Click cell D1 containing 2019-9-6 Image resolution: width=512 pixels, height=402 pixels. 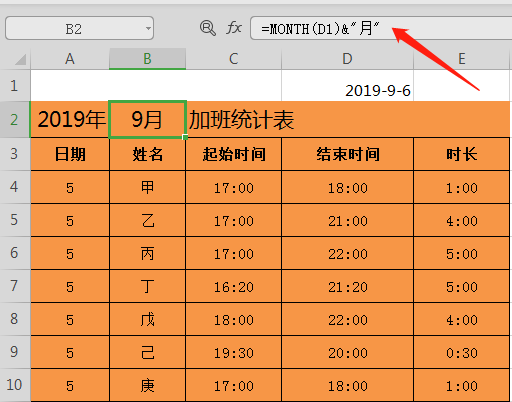[347, 85]
